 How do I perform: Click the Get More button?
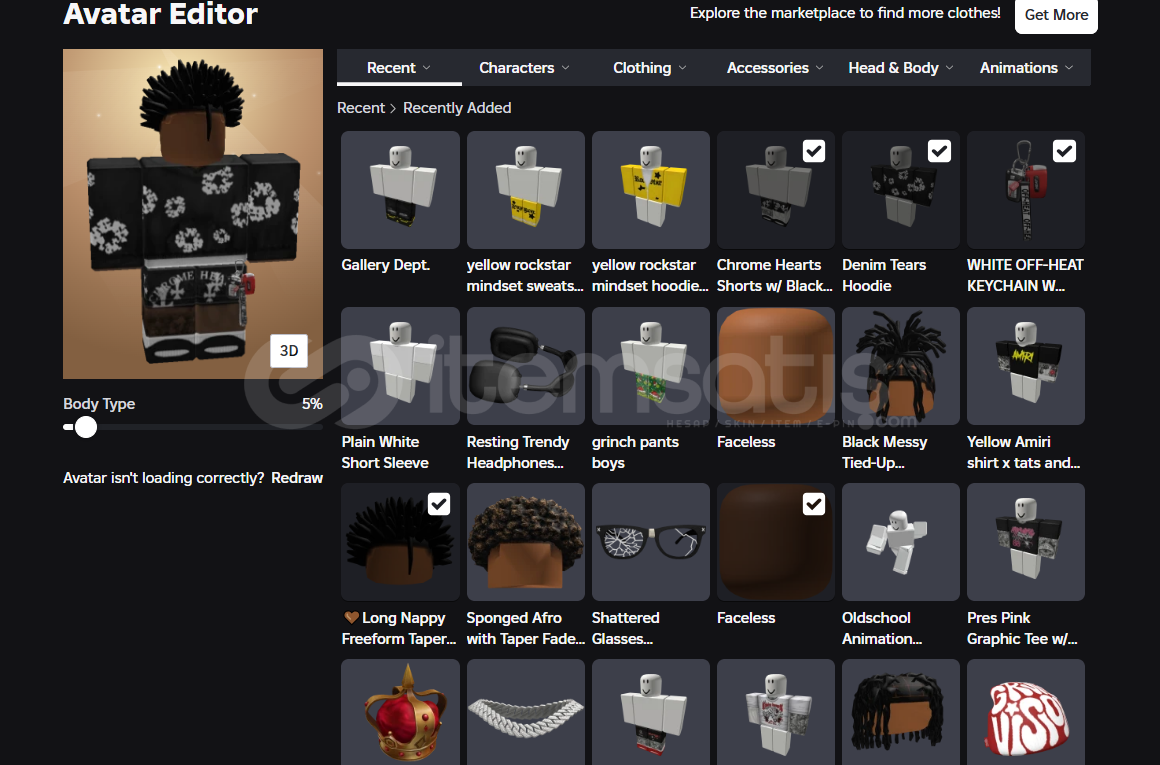1056,15
